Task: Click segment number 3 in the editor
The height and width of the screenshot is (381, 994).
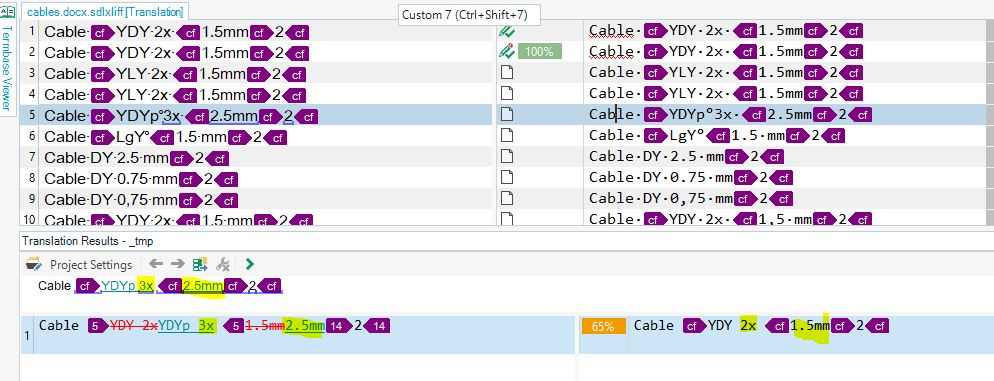Action: click(x=32, y=74)
